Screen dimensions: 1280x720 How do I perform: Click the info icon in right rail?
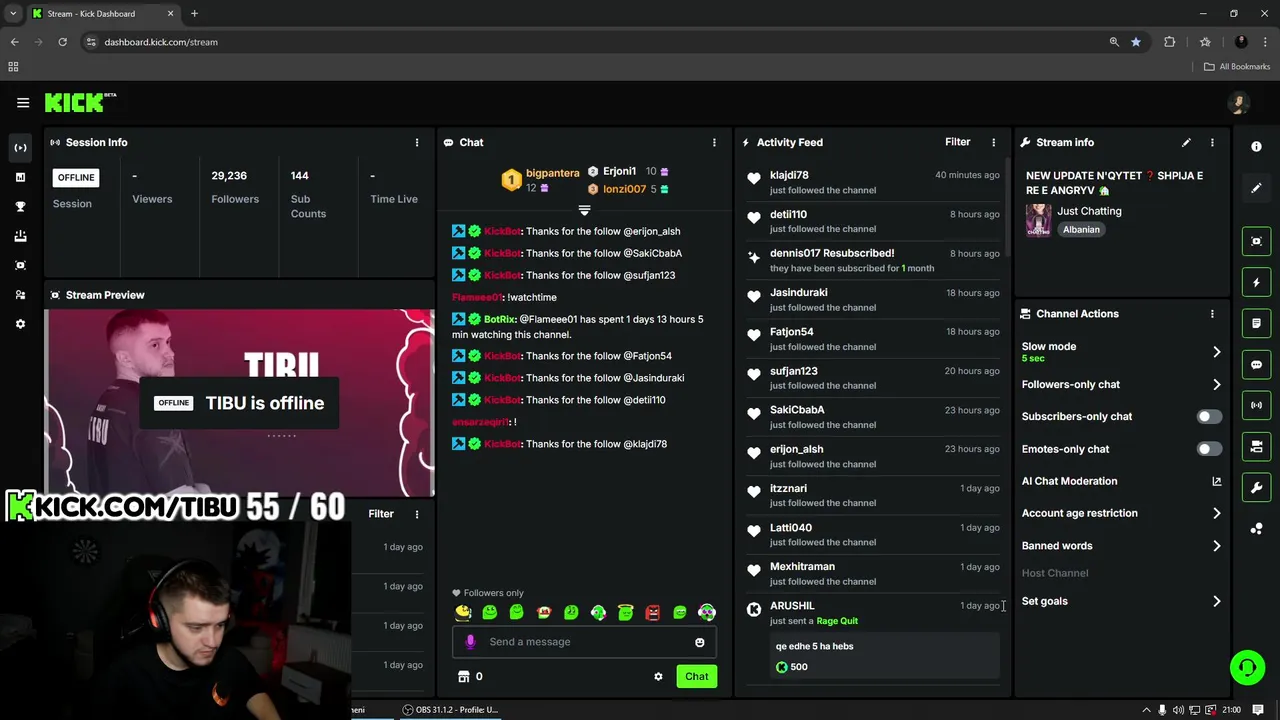[1257, 146]
